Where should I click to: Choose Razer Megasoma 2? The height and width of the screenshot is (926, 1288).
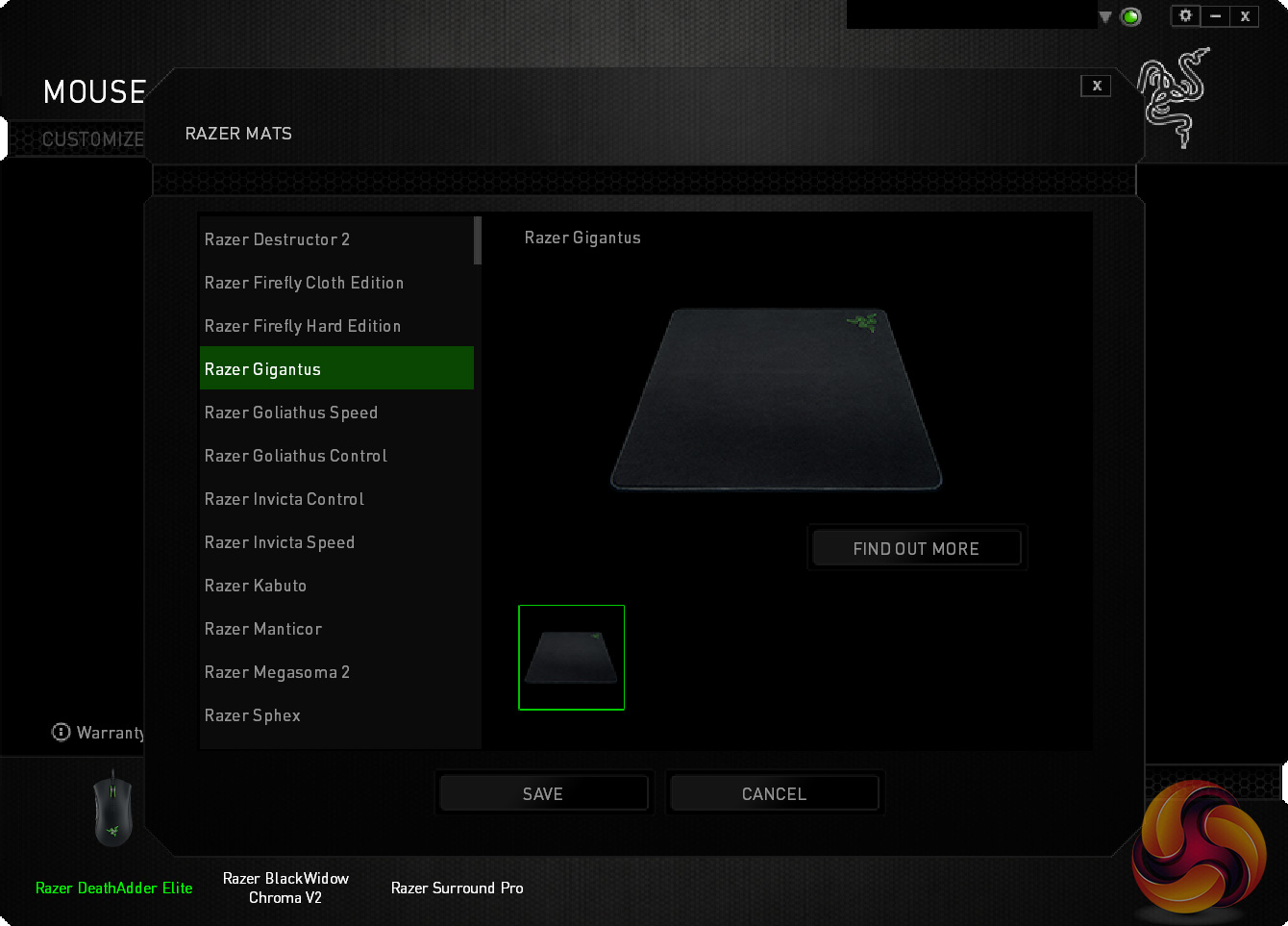[x=336, y=672]
